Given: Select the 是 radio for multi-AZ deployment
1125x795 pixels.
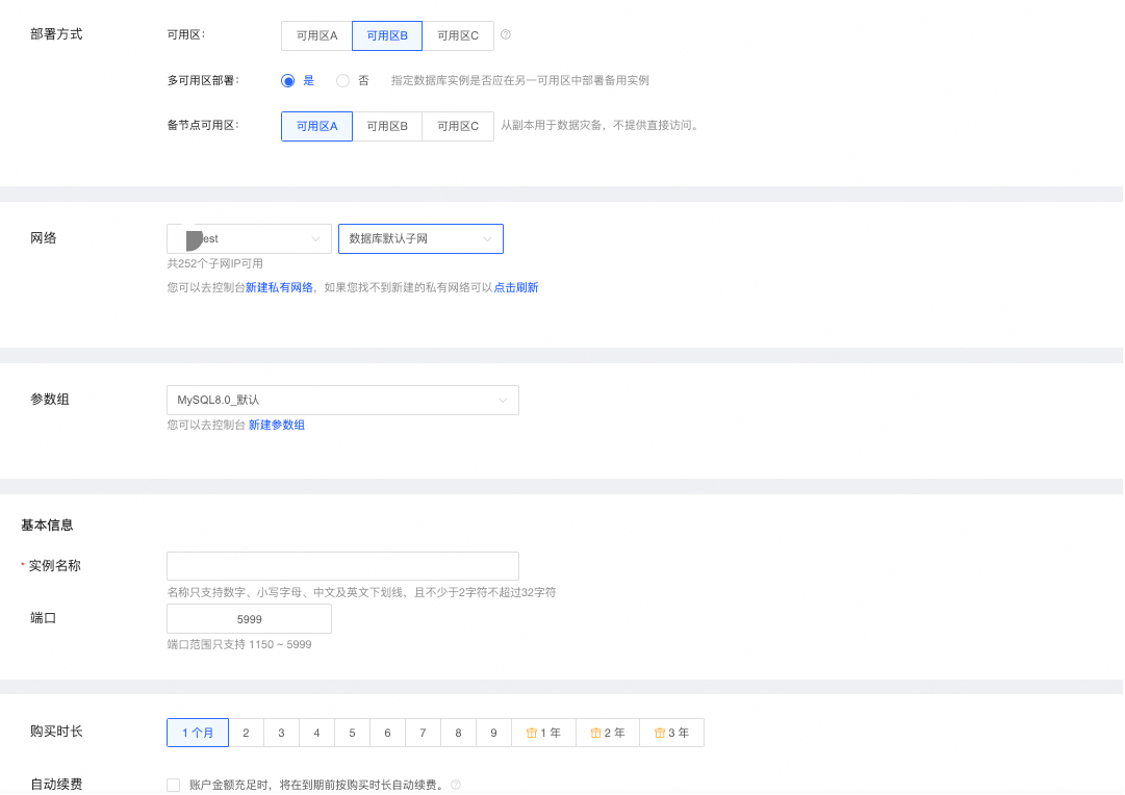Looking at the screenshot, I should (287, 81).
